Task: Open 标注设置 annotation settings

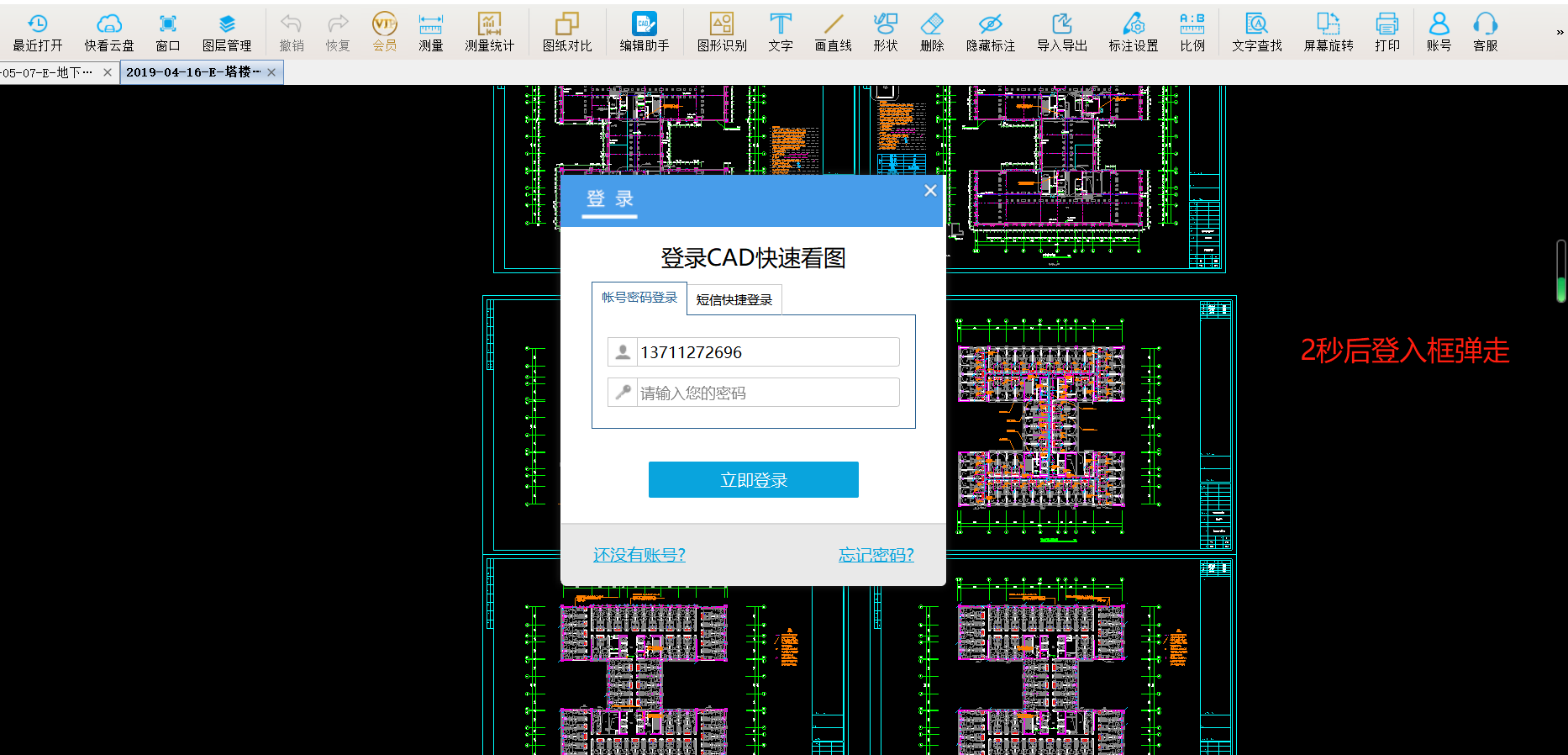Action: pos(1134,32)
